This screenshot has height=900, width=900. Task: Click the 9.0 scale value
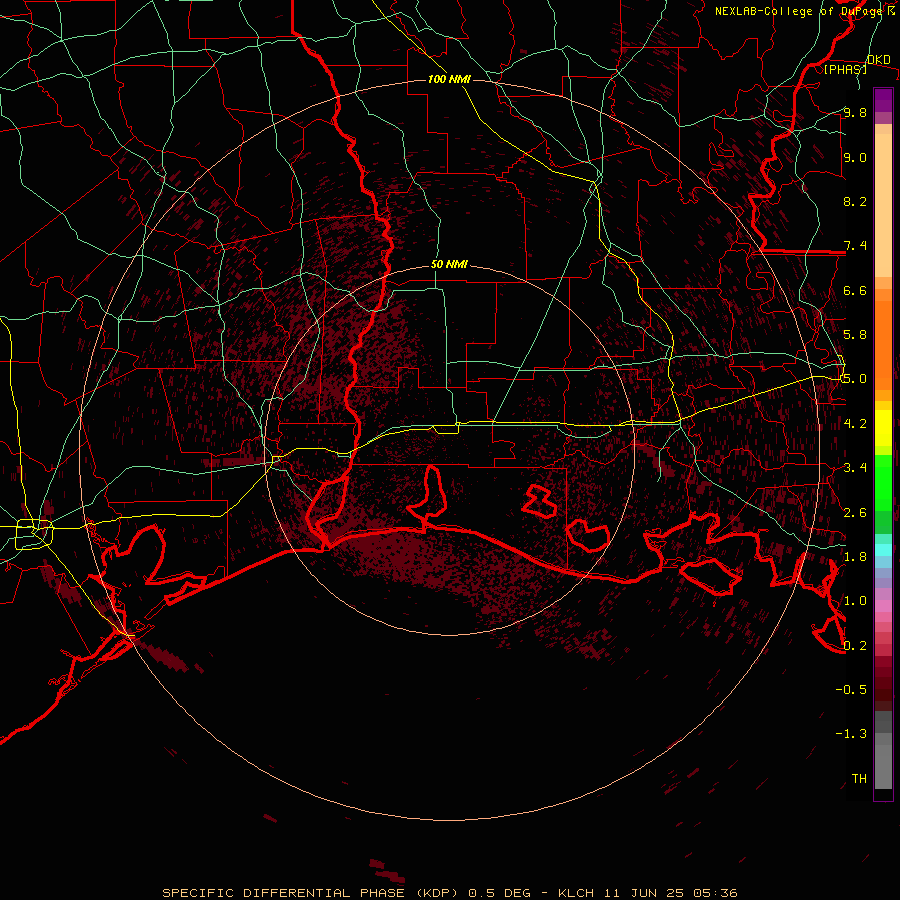[855, 157]
